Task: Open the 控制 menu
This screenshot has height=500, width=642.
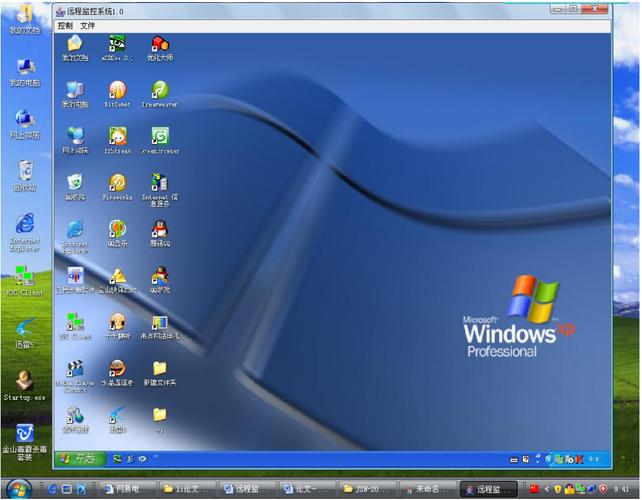Action: [65, 26]
